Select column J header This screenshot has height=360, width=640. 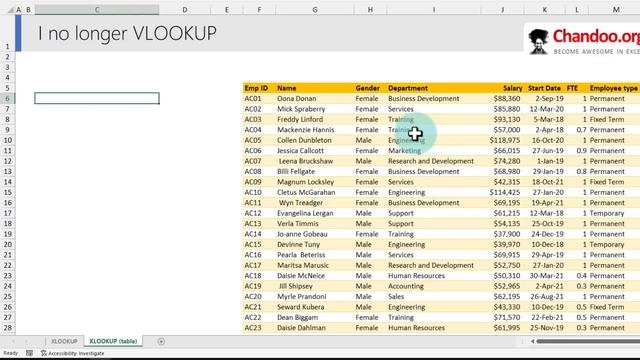[502, 9]
